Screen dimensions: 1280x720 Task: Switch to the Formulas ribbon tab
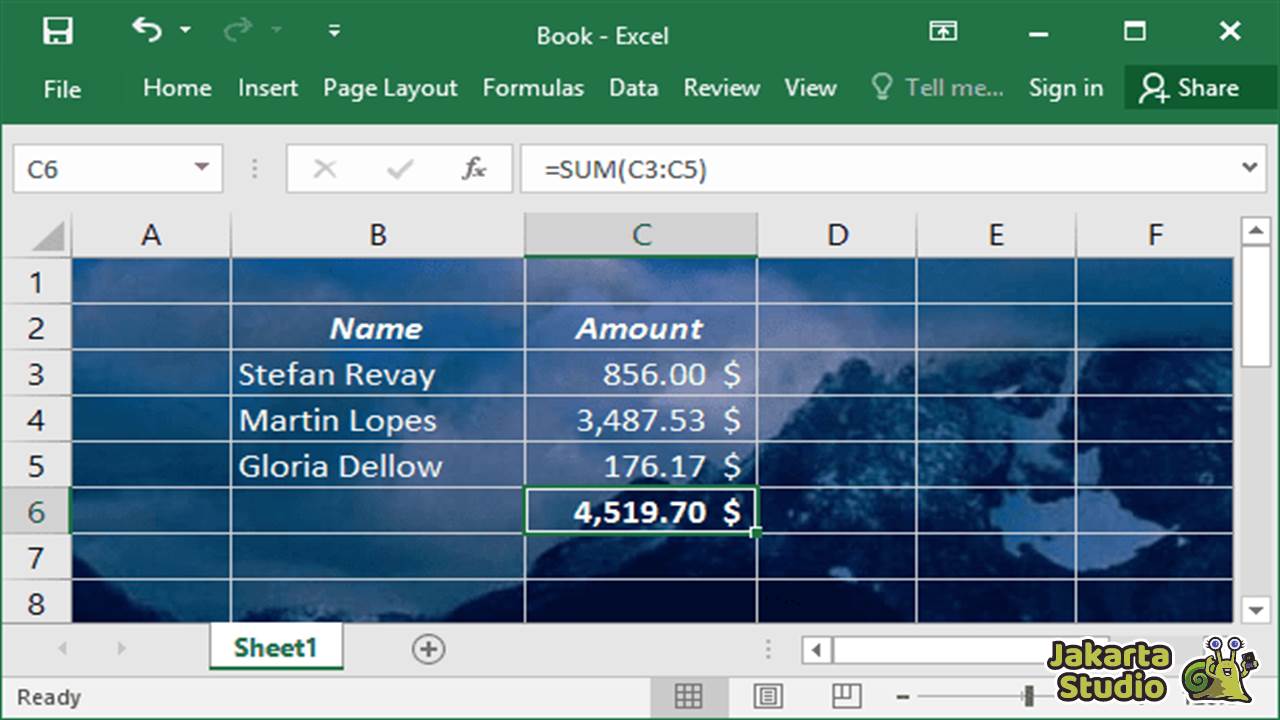[x=533, y=88]
